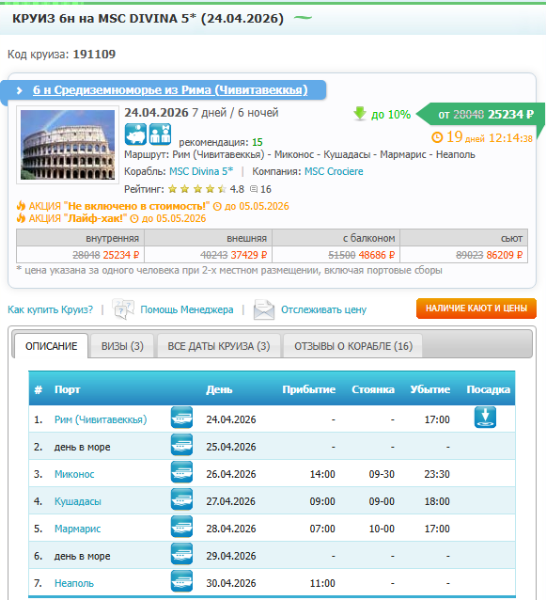This screenshot has height=600, width=546.
Task: Open the MSC Divina 5* ship link
Action: point(201,171)
